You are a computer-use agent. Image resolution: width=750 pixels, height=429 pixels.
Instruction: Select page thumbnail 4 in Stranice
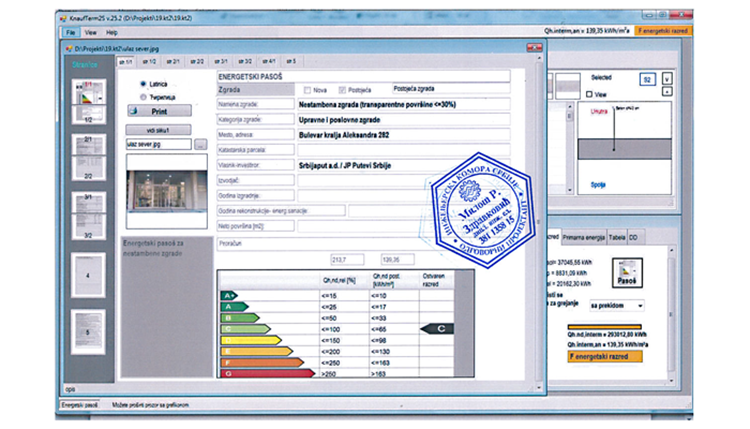tap(88, 275)
